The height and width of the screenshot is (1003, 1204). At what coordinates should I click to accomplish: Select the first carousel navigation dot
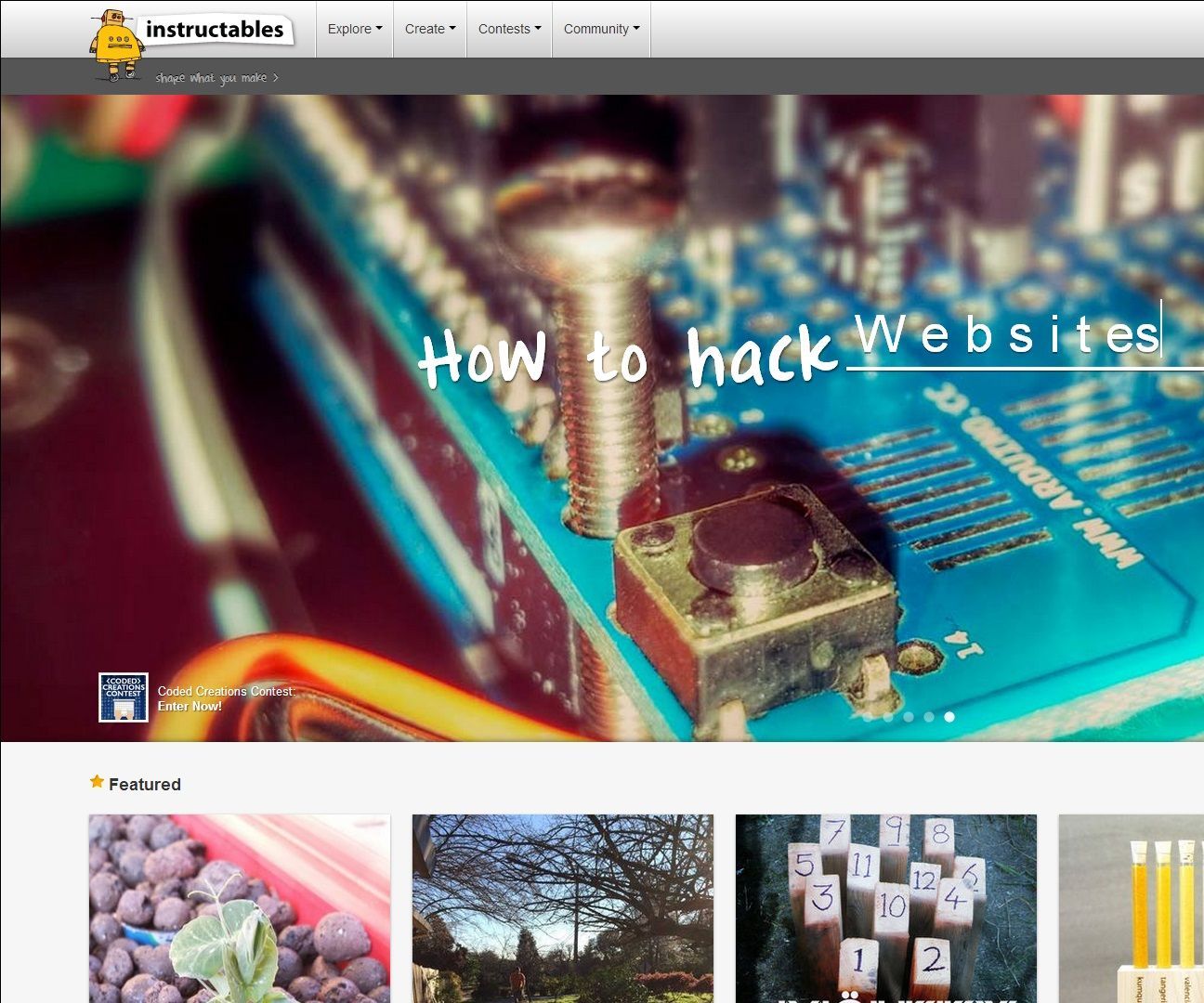pyautogui.click(x=866, y=716)
